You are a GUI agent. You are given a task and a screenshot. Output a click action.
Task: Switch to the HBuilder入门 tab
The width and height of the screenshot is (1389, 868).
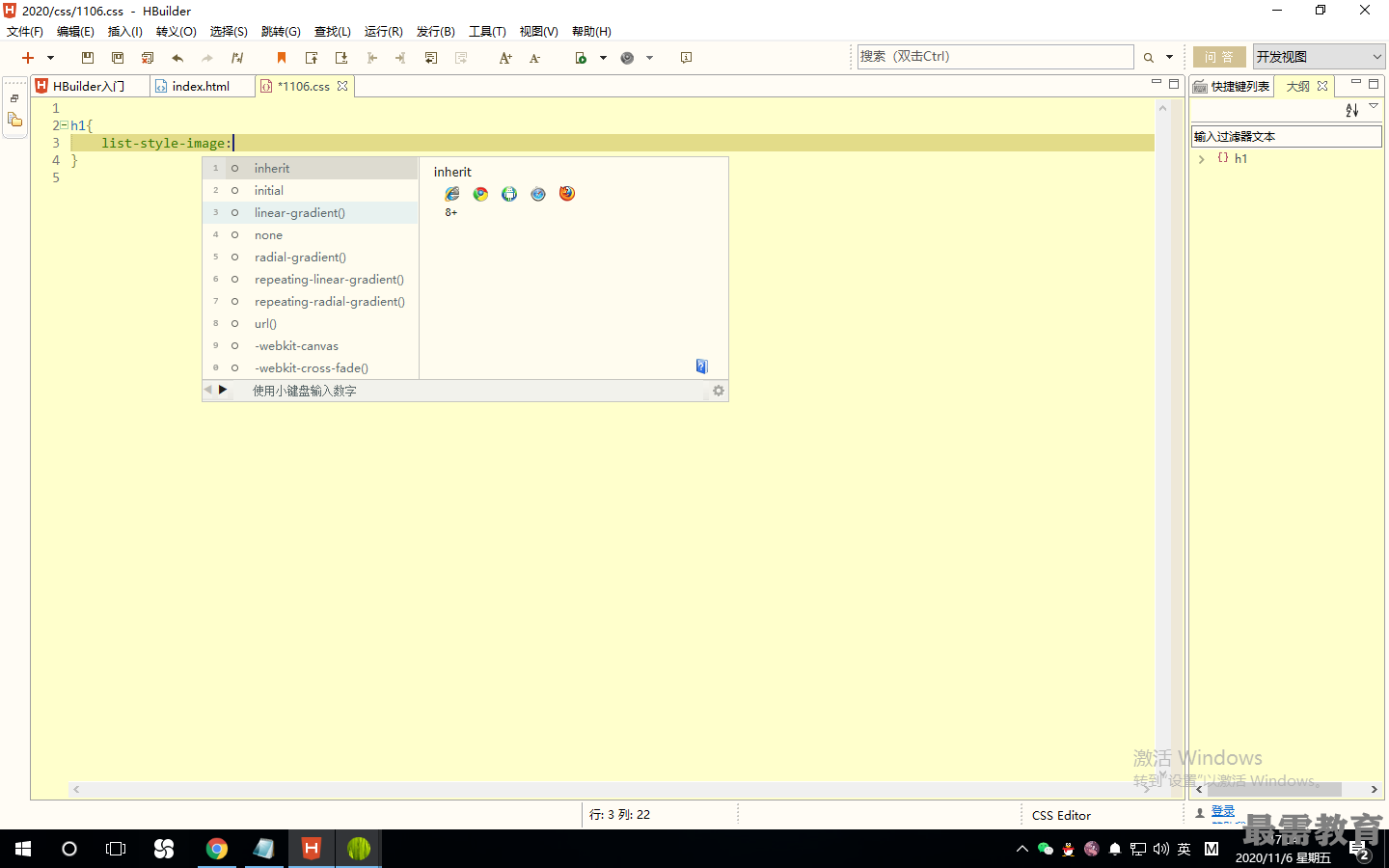pyautogui.click(x=90, y=86)
